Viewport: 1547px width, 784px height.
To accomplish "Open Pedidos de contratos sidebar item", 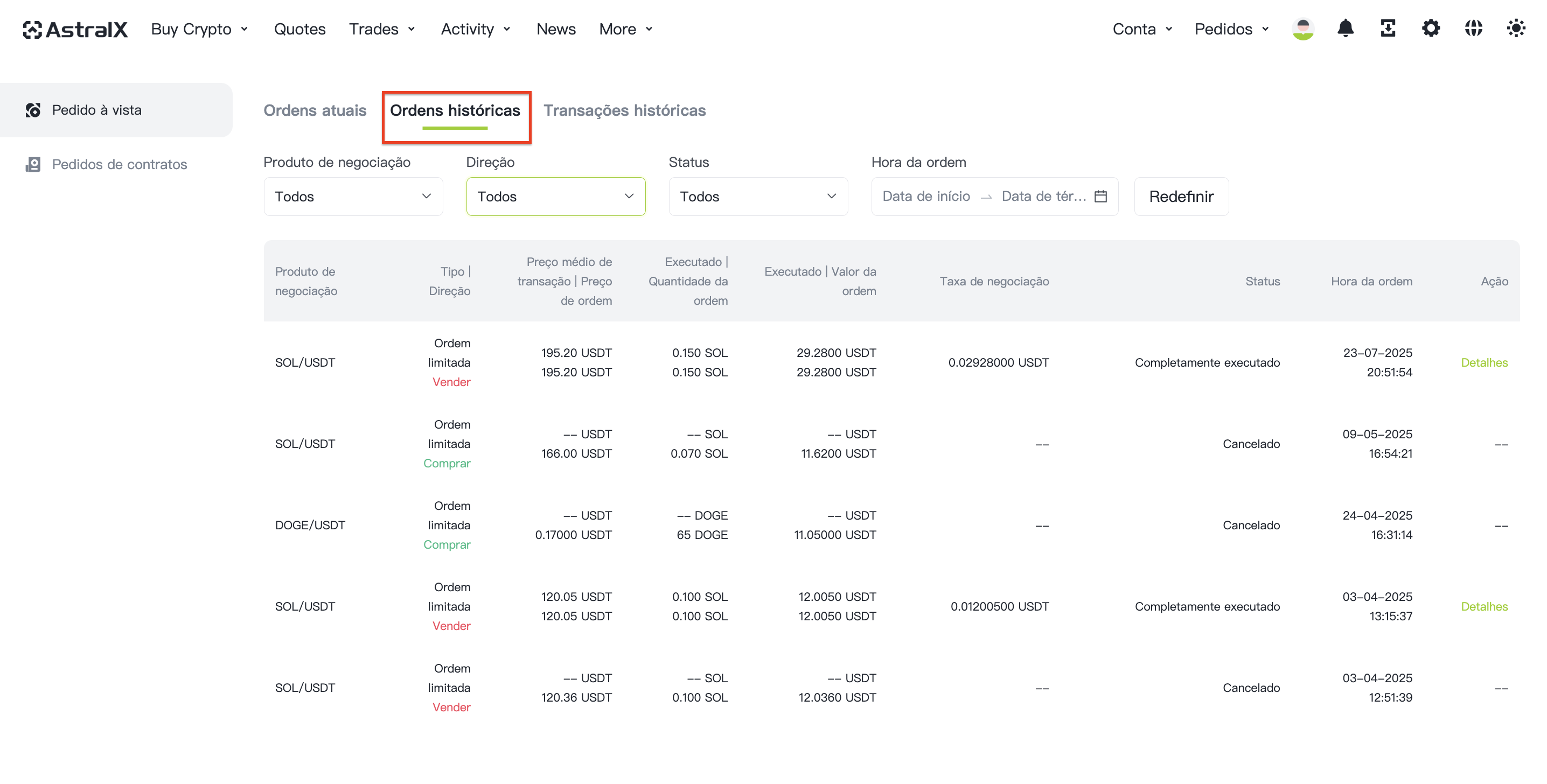I will point(106,164).
